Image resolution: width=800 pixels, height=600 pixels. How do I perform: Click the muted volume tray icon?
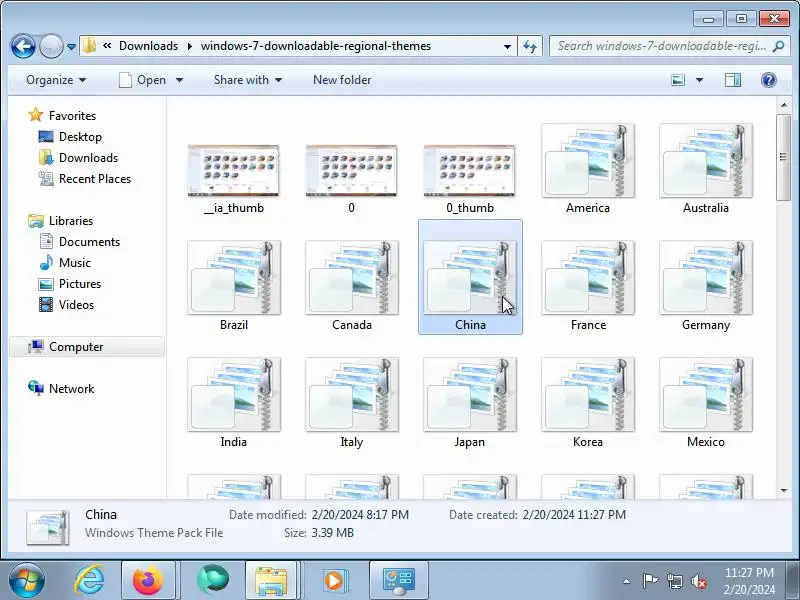point(699,581)
